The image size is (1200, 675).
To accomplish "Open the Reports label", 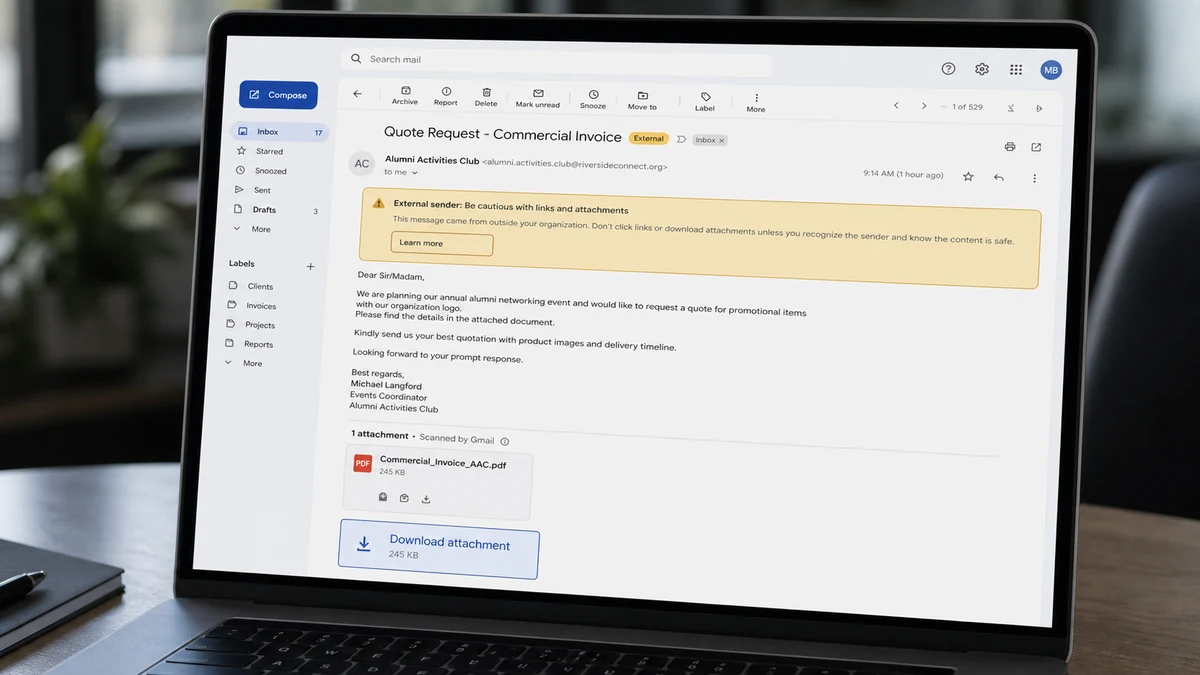I will tap(249, 344).
